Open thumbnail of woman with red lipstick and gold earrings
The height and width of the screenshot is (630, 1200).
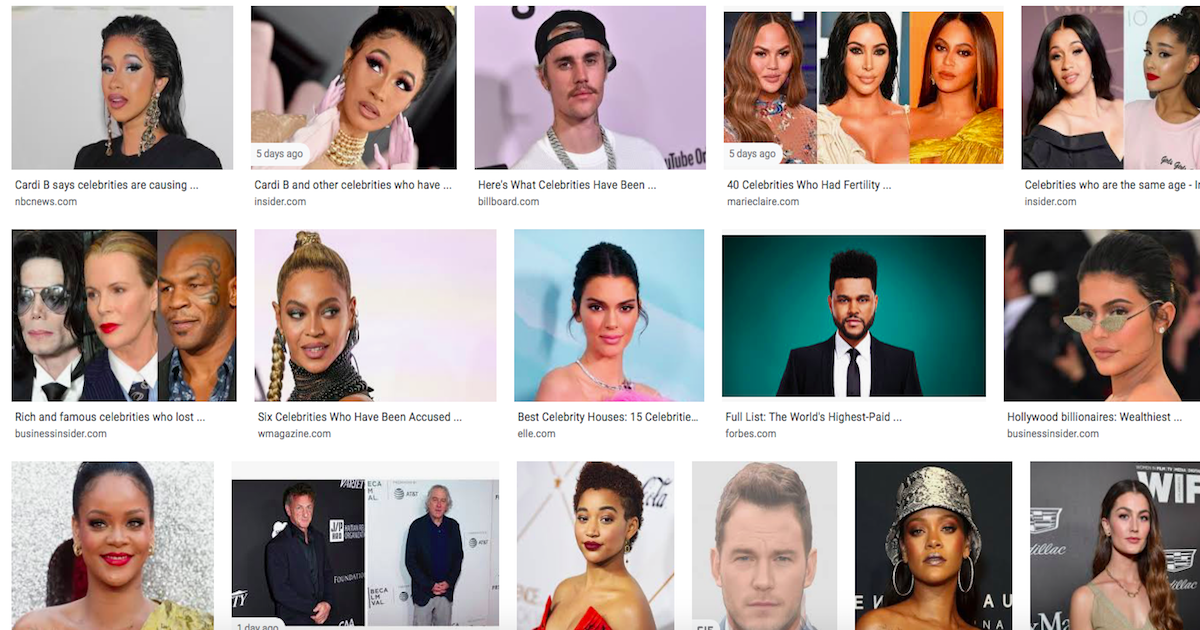[112, 546]
